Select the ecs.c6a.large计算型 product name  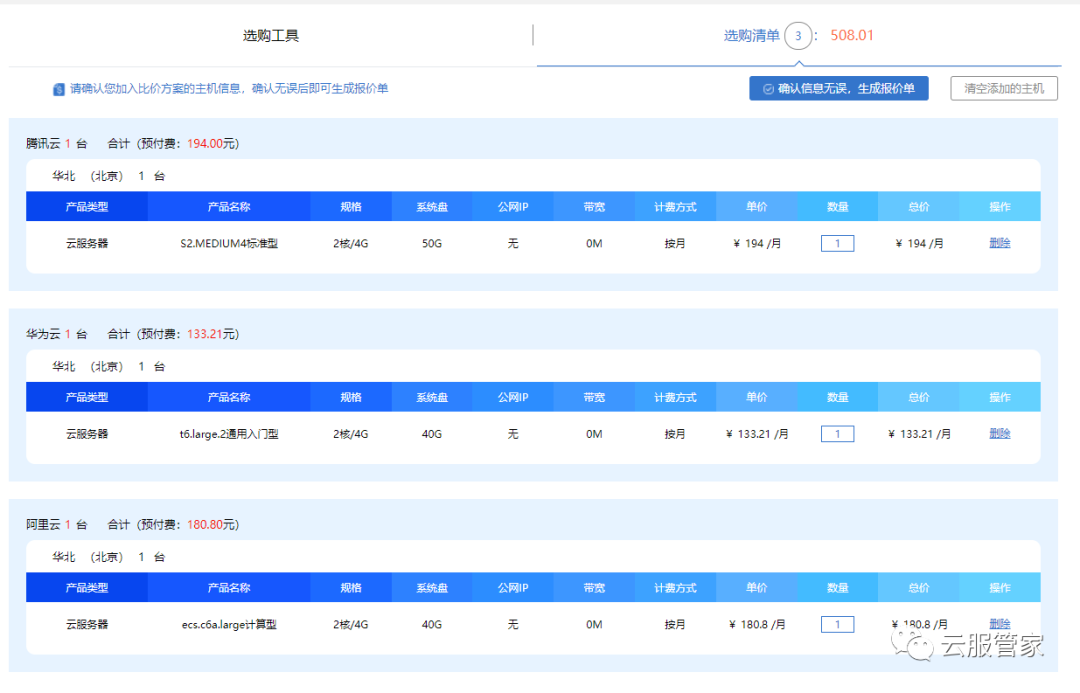(229, 624)
